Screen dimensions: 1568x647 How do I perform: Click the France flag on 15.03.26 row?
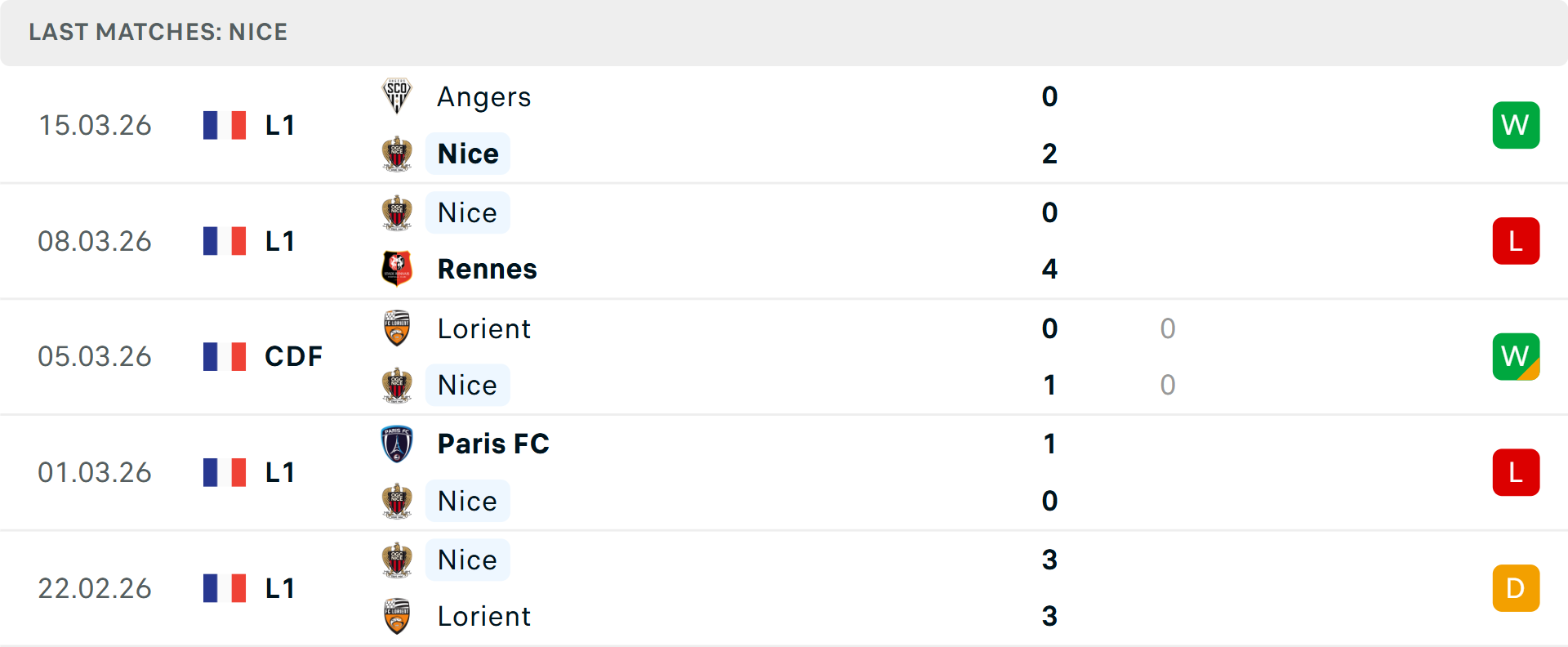tap(225, 125)
